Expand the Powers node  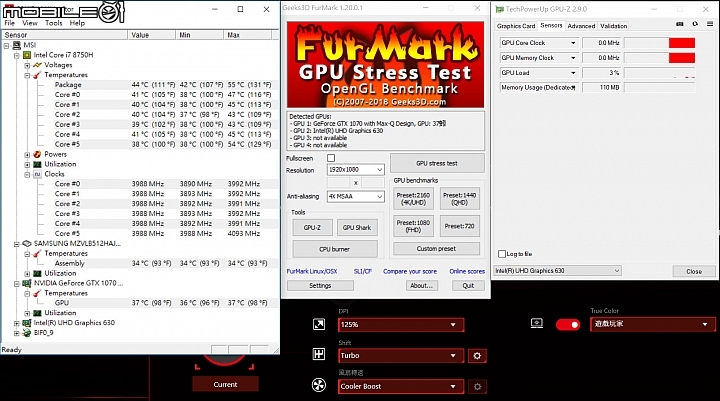coord(27,154)
